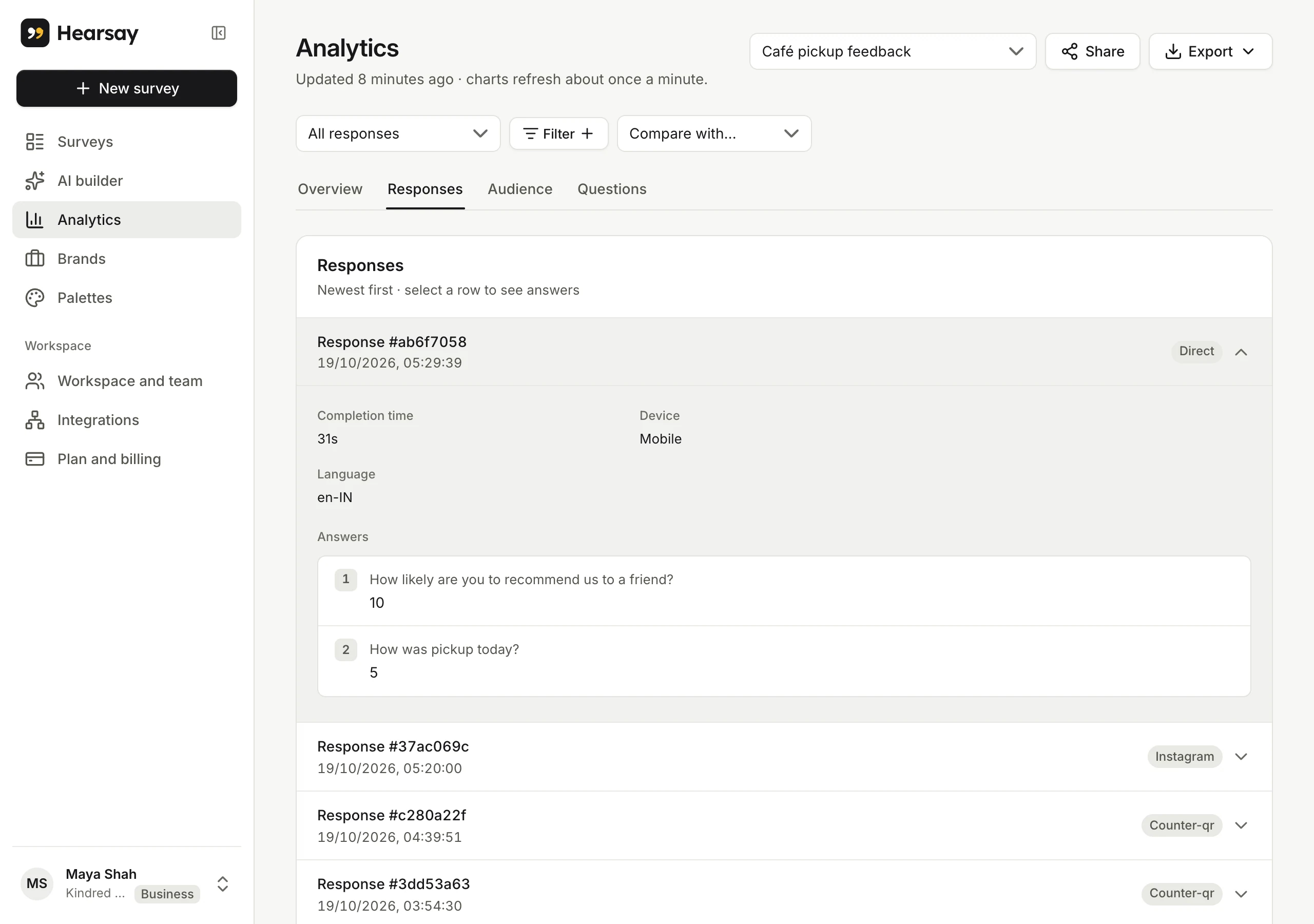
Task: Click the Filter lines icon
Action: tap(531, 133)
